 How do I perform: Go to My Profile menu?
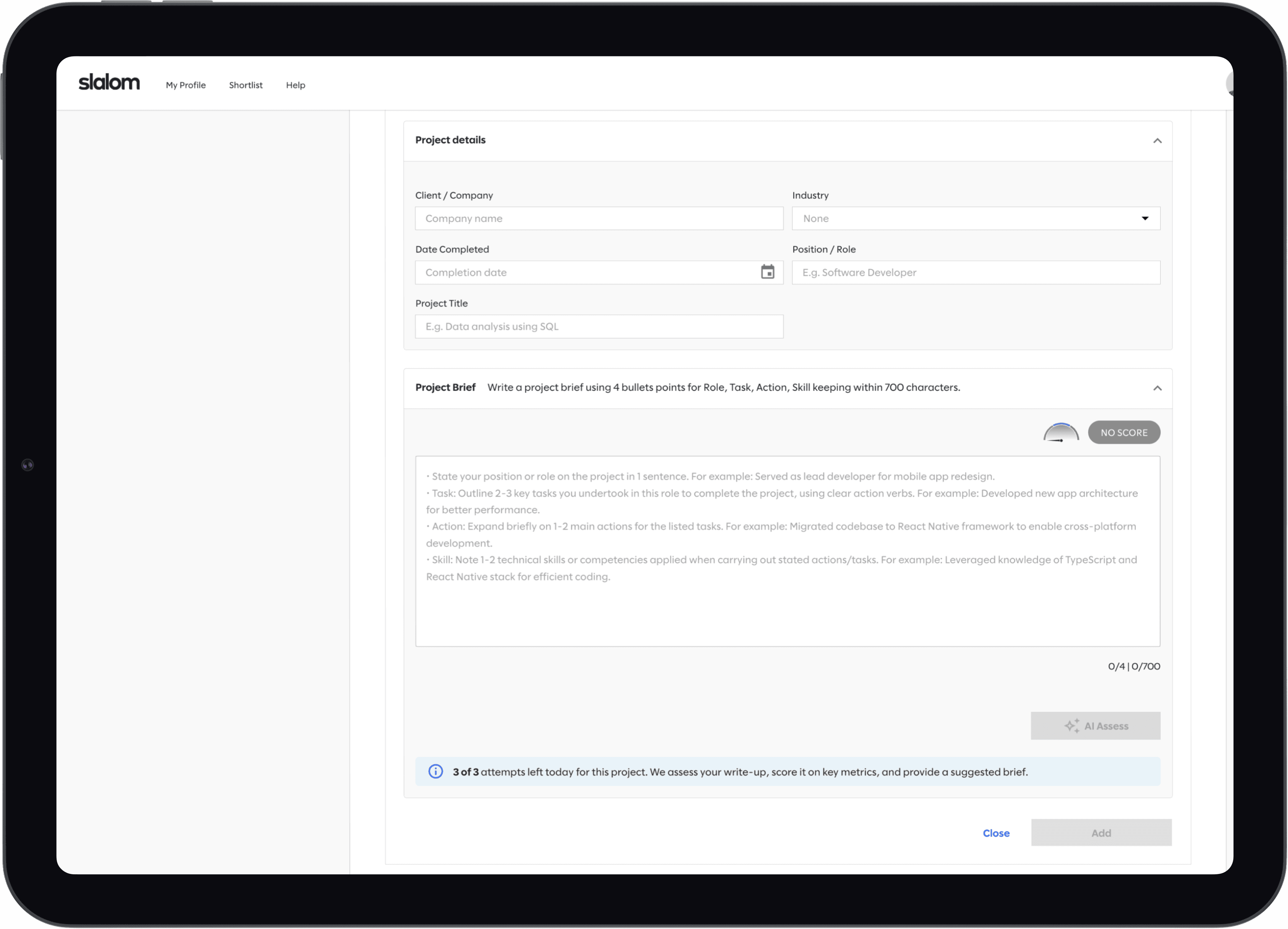[x=186, y=85]
